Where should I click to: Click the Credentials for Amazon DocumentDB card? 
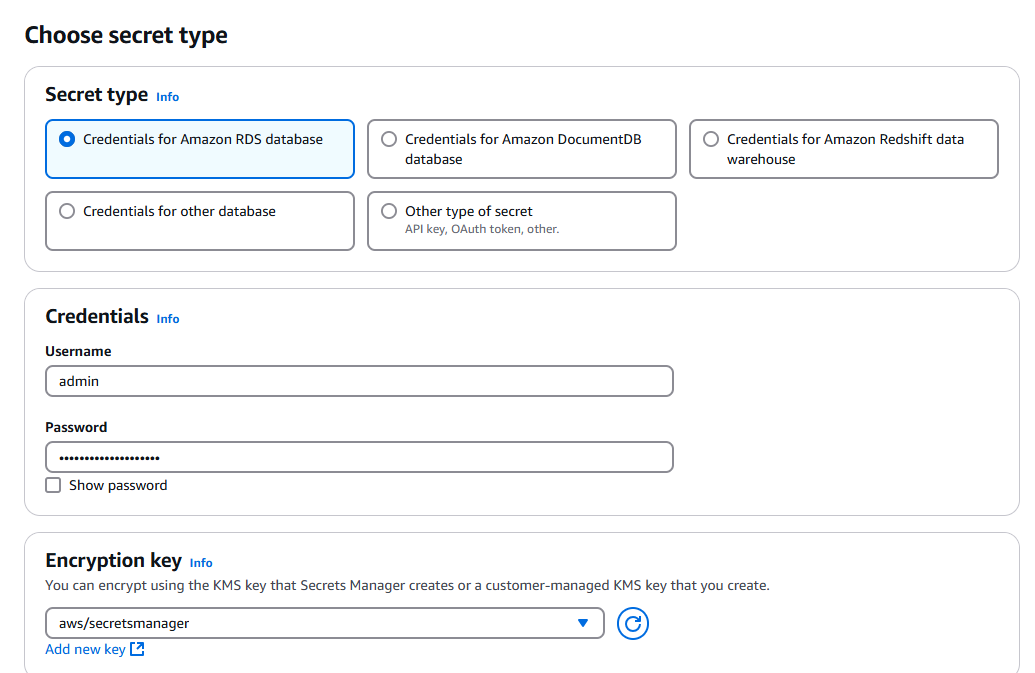(521, 149)
